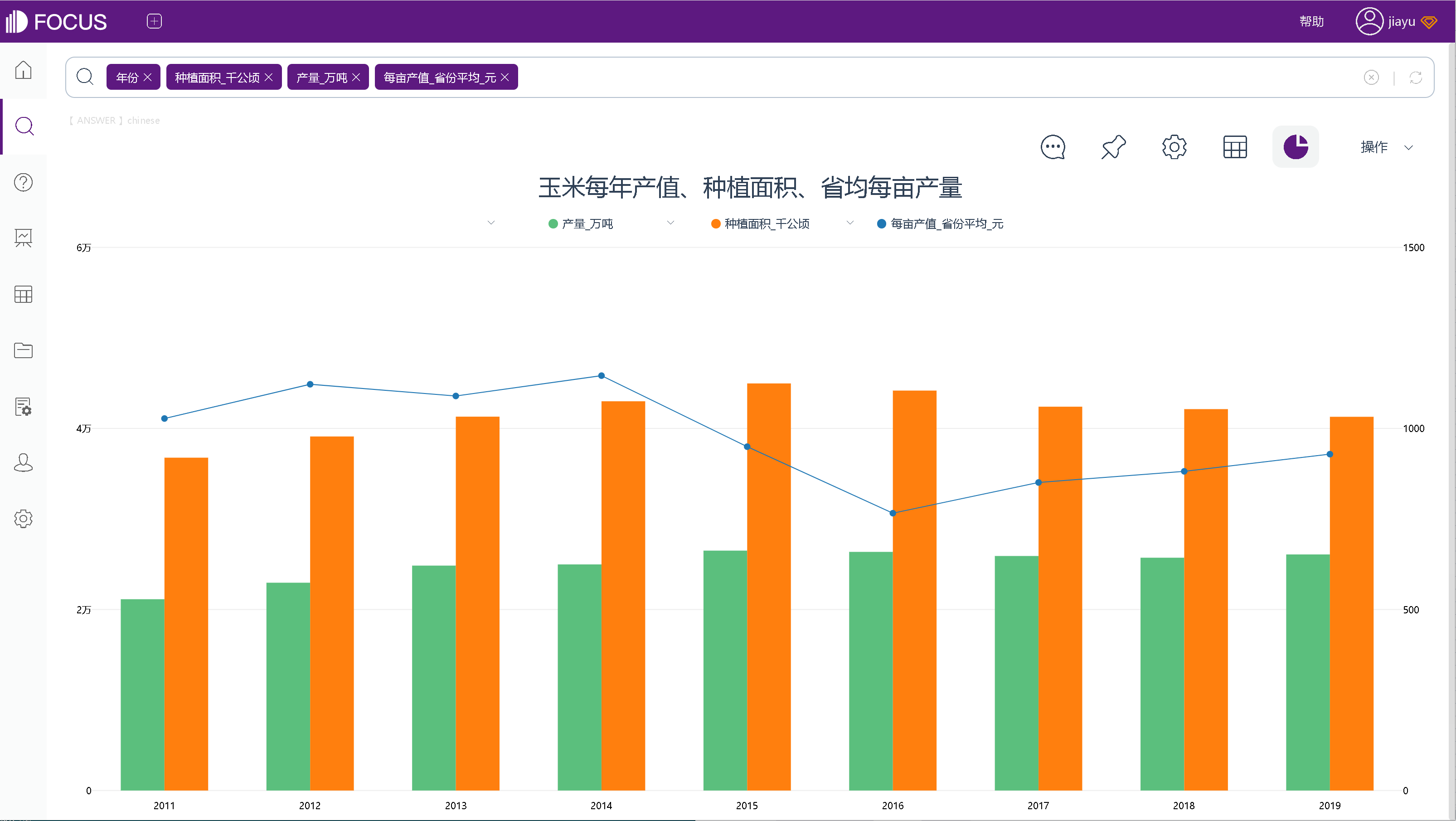Open the data table sidebar icon
The height and width of the screenshot is (821, 1456).
[23, 294]
